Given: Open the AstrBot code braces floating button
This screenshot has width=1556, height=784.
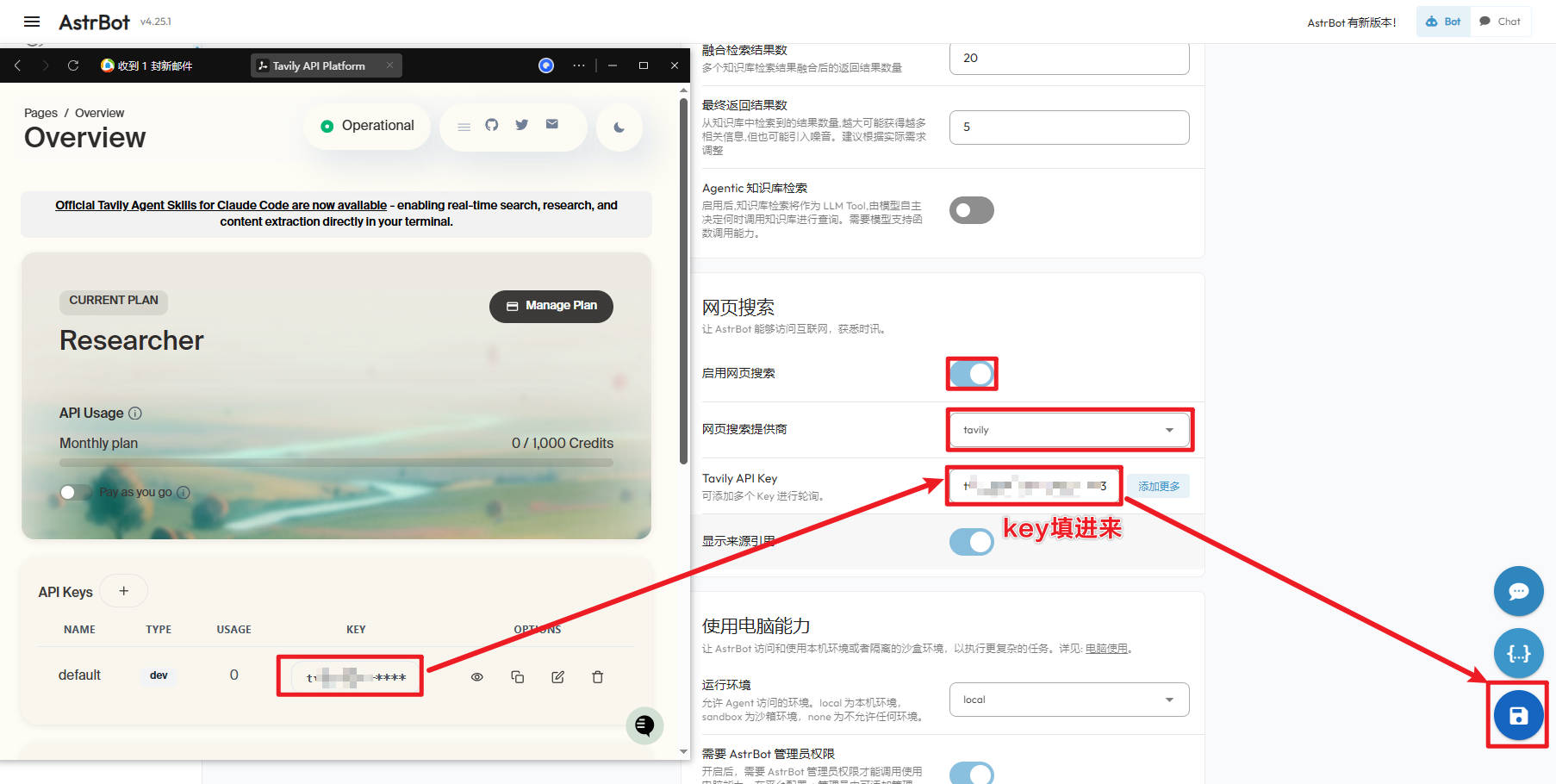Looking at the screenshot, I should point(1518,653).
